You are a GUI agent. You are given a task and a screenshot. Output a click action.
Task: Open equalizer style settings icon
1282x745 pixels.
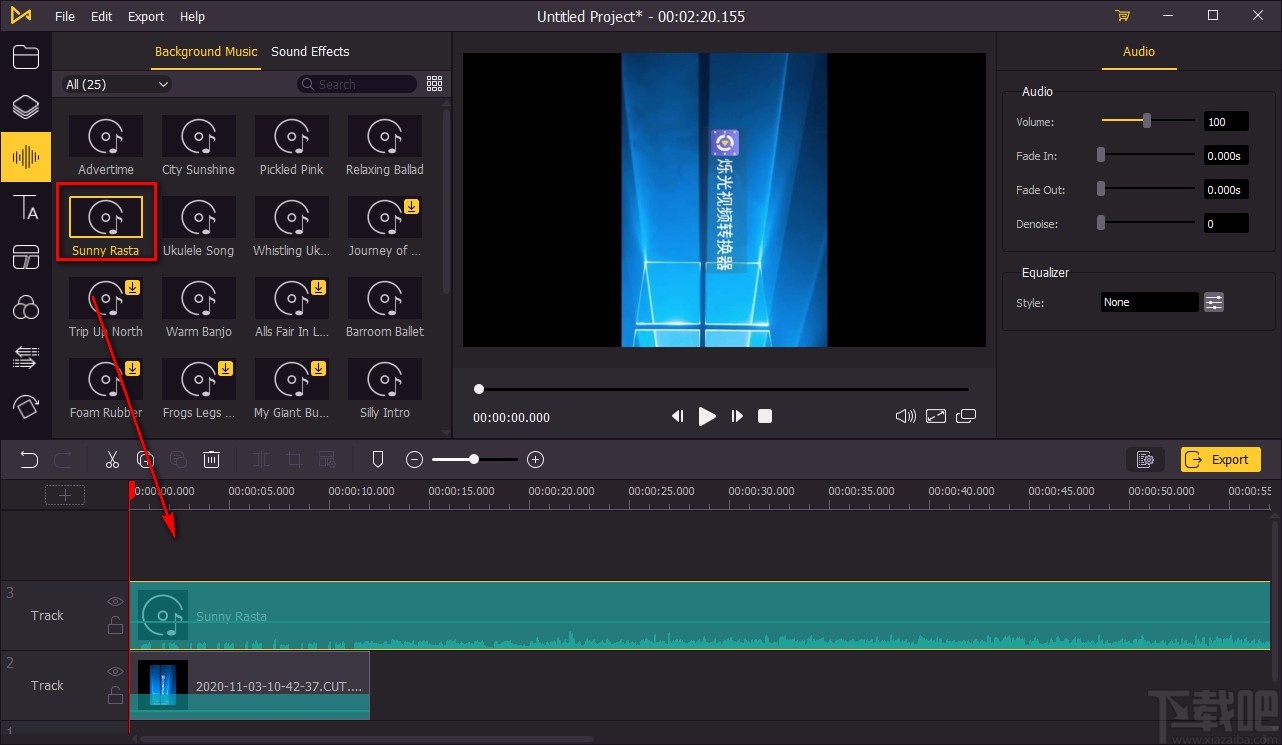[1213, 302]
